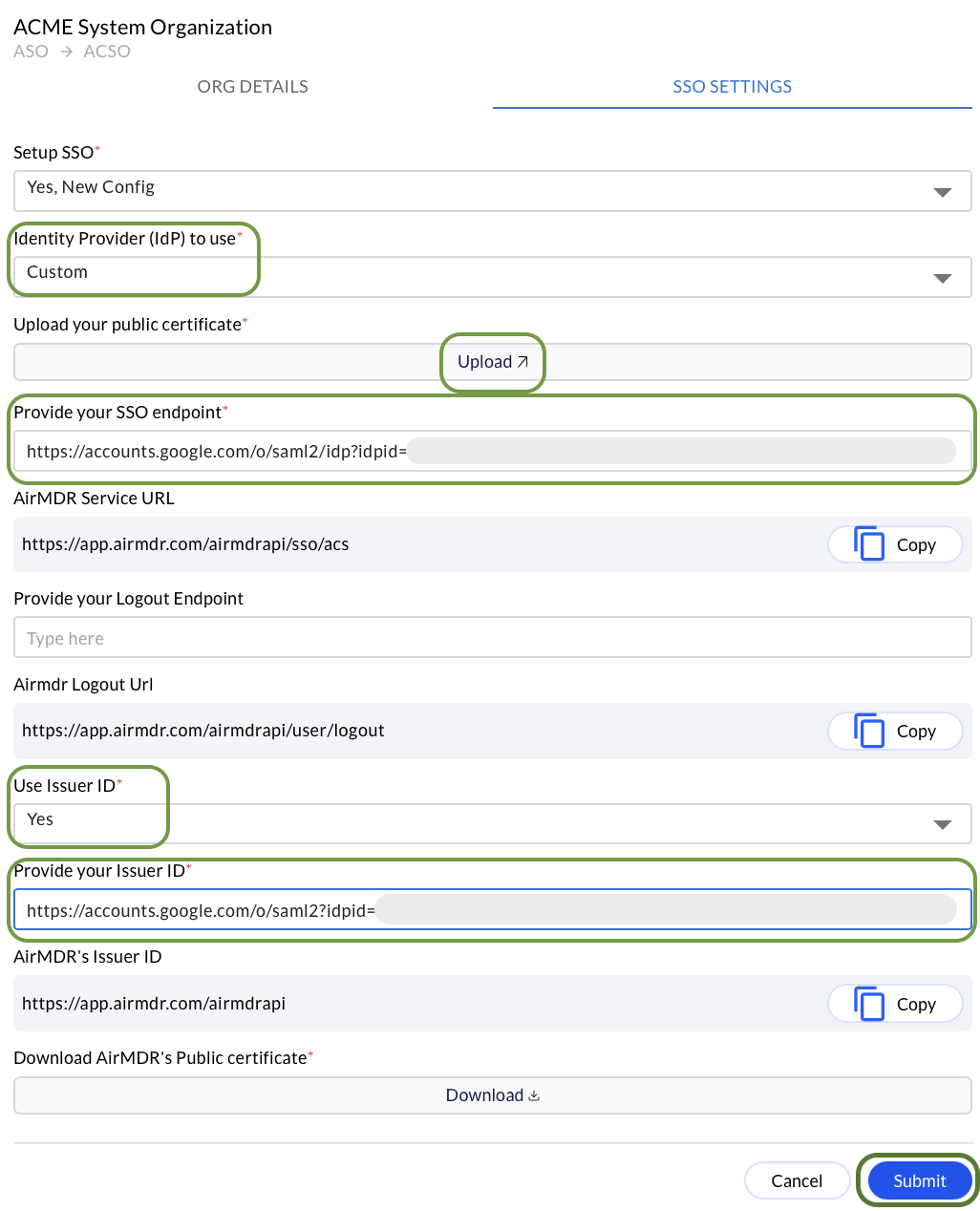Copy the AirMDR Service URL
This screenshot has width=980, height=1211.
(894, 543)
